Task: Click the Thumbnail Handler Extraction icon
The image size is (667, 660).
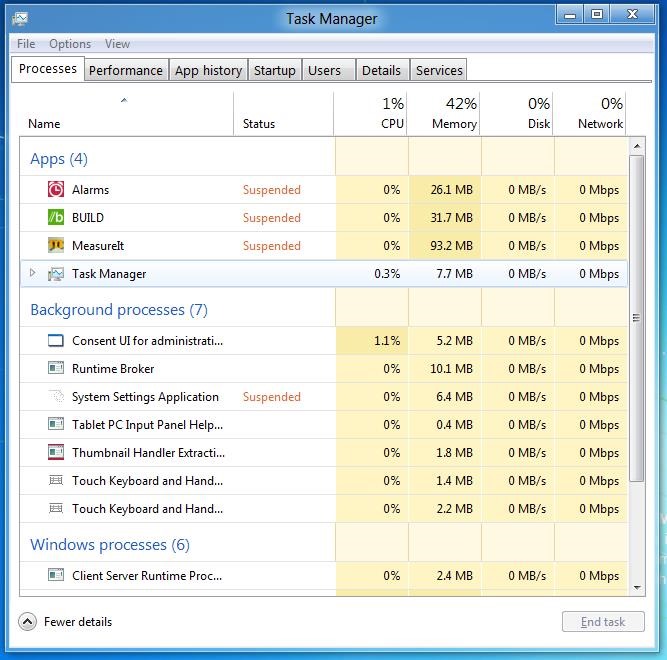Action: point(56,452)
